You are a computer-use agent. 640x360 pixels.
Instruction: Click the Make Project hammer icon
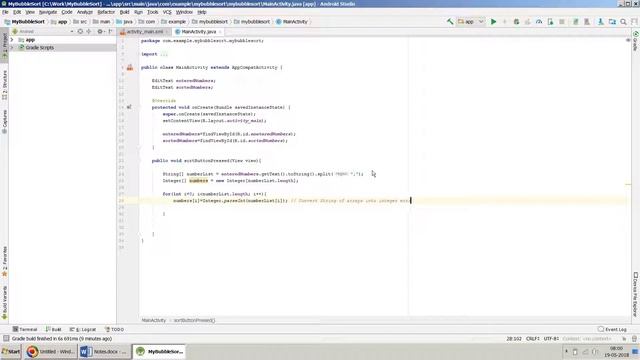pyautogui.click(x=450, y=22)
